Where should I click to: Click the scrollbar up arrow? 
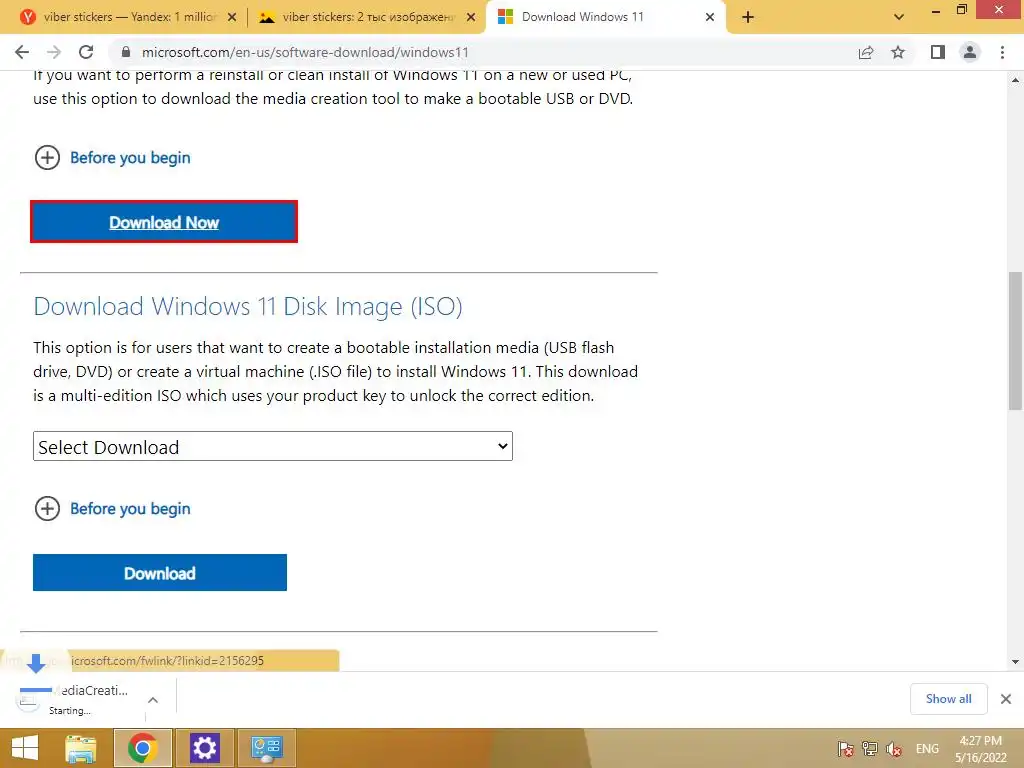pyautogui.click(x=1015, y=80)
